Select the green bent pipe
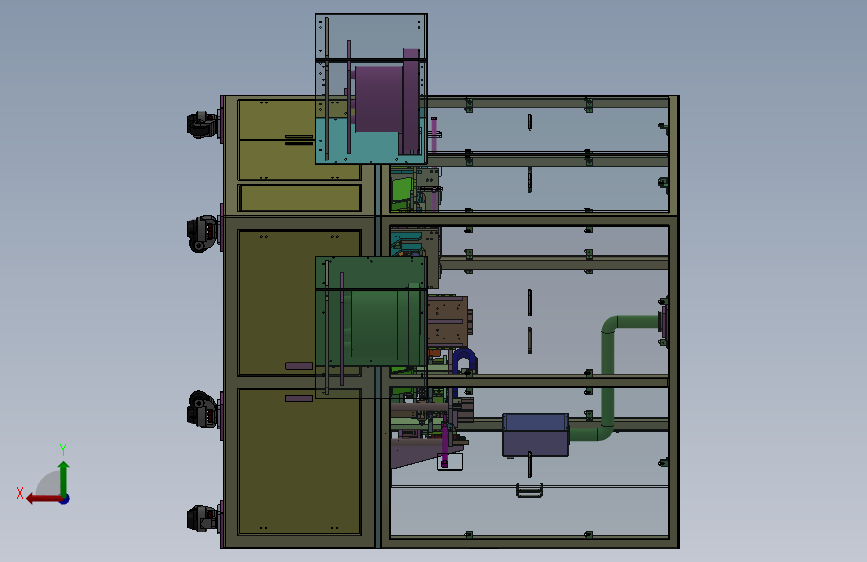The image size is (867, 562). [x=610, y=377]
